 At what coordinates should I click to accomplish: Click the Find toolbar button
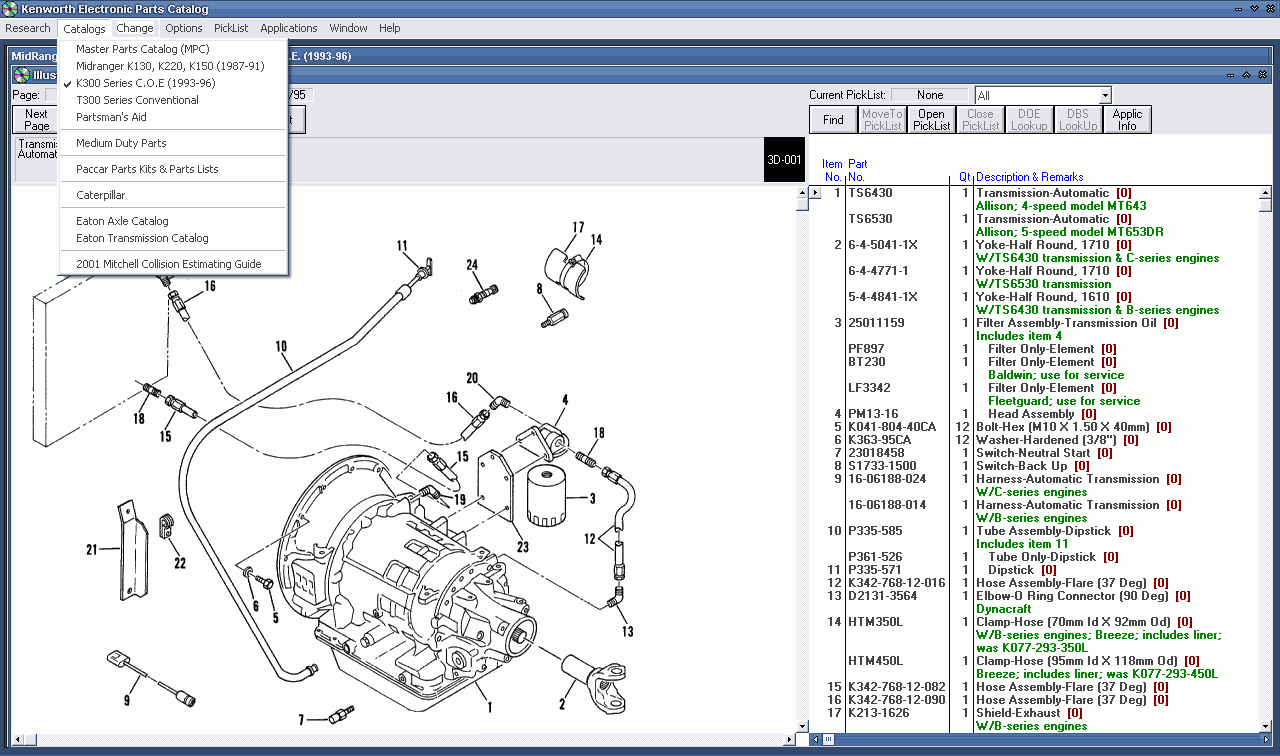click(832, 118)
